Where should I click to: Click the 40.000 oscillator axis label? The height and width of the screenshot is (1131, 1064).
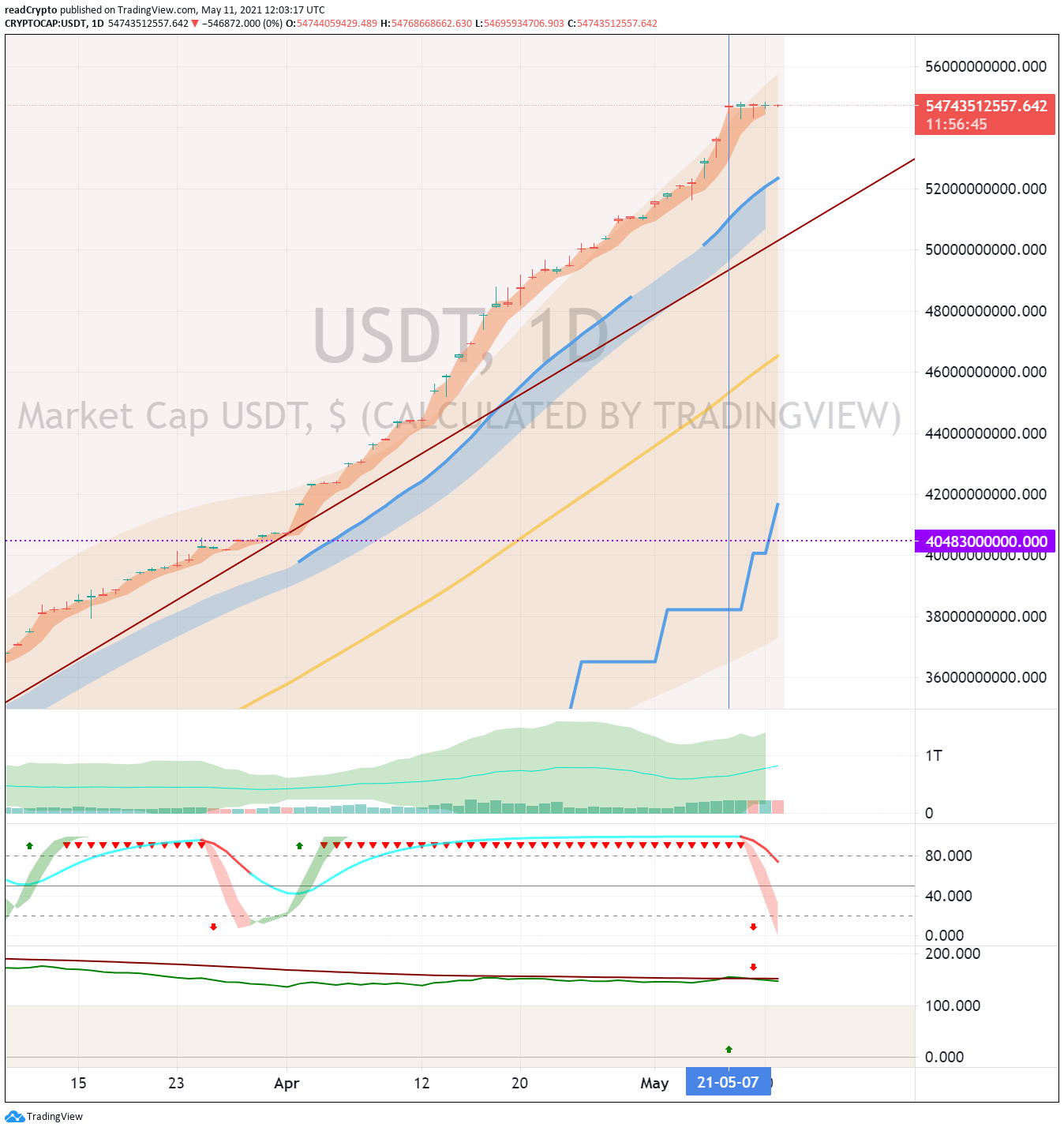pos(948,896)
